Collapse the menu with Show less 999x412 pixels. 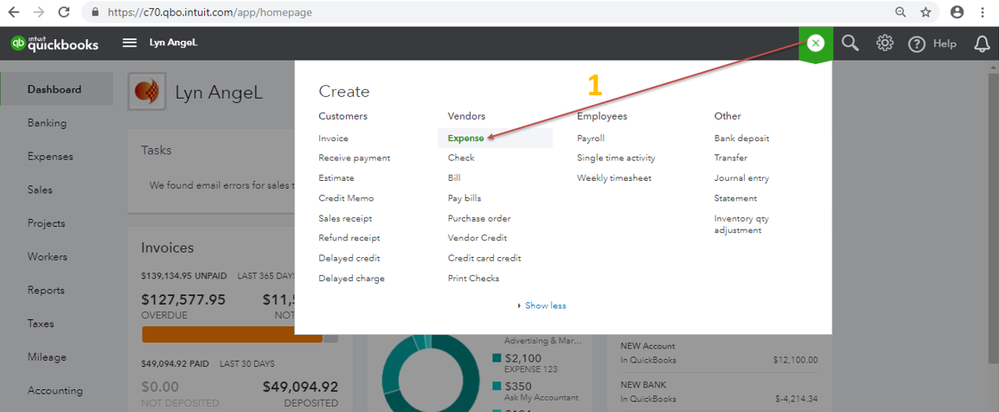(545, 306)
